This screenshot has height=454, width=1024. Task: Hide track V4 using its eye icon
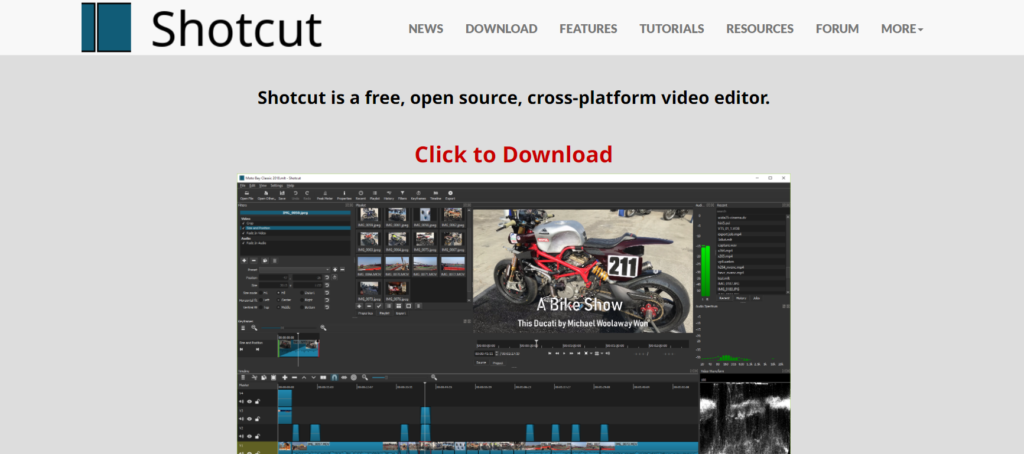click(x=249, y=402)
